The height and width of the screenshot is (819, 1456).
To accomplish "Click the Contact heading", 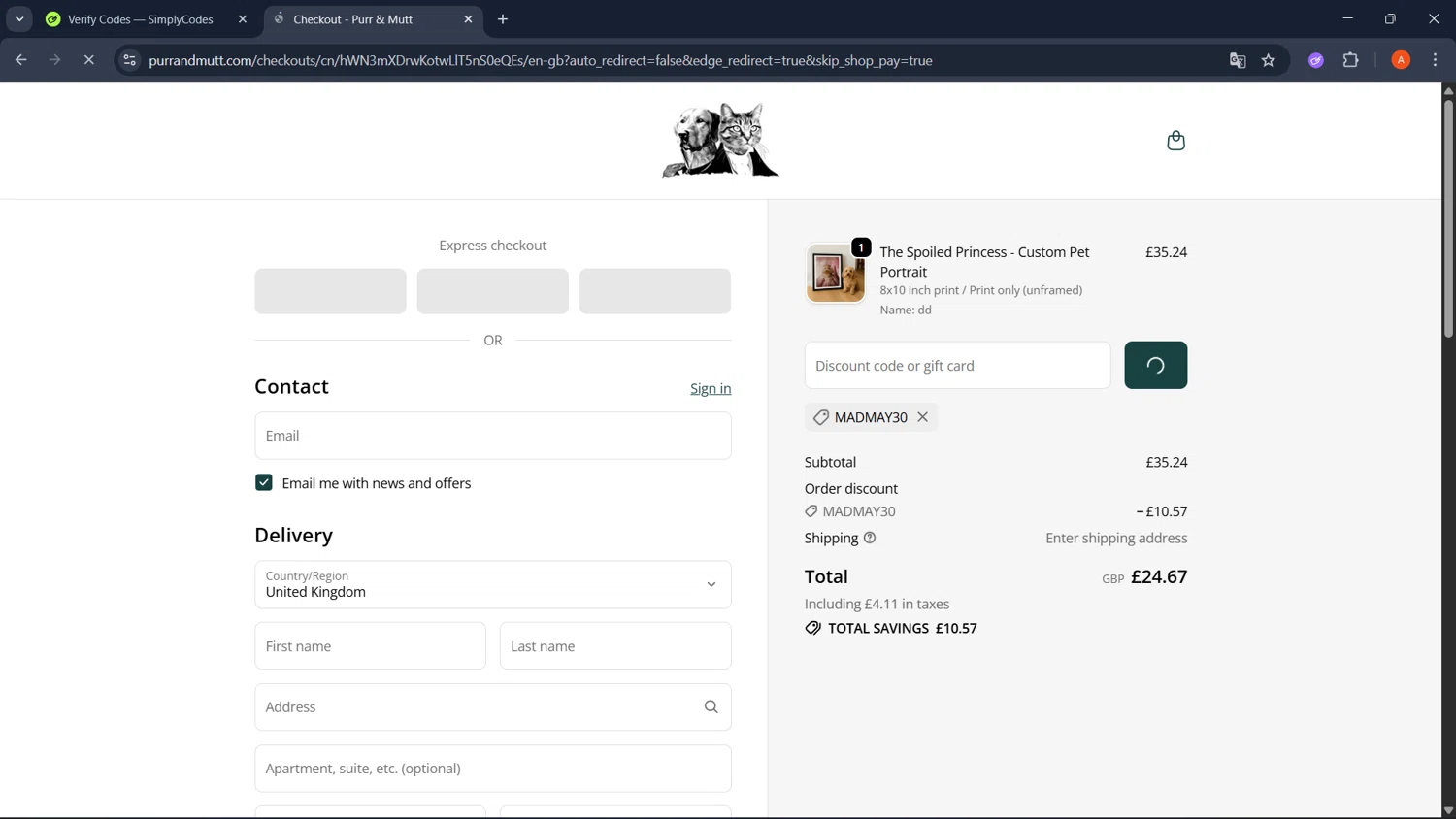I will click(292, 386).
